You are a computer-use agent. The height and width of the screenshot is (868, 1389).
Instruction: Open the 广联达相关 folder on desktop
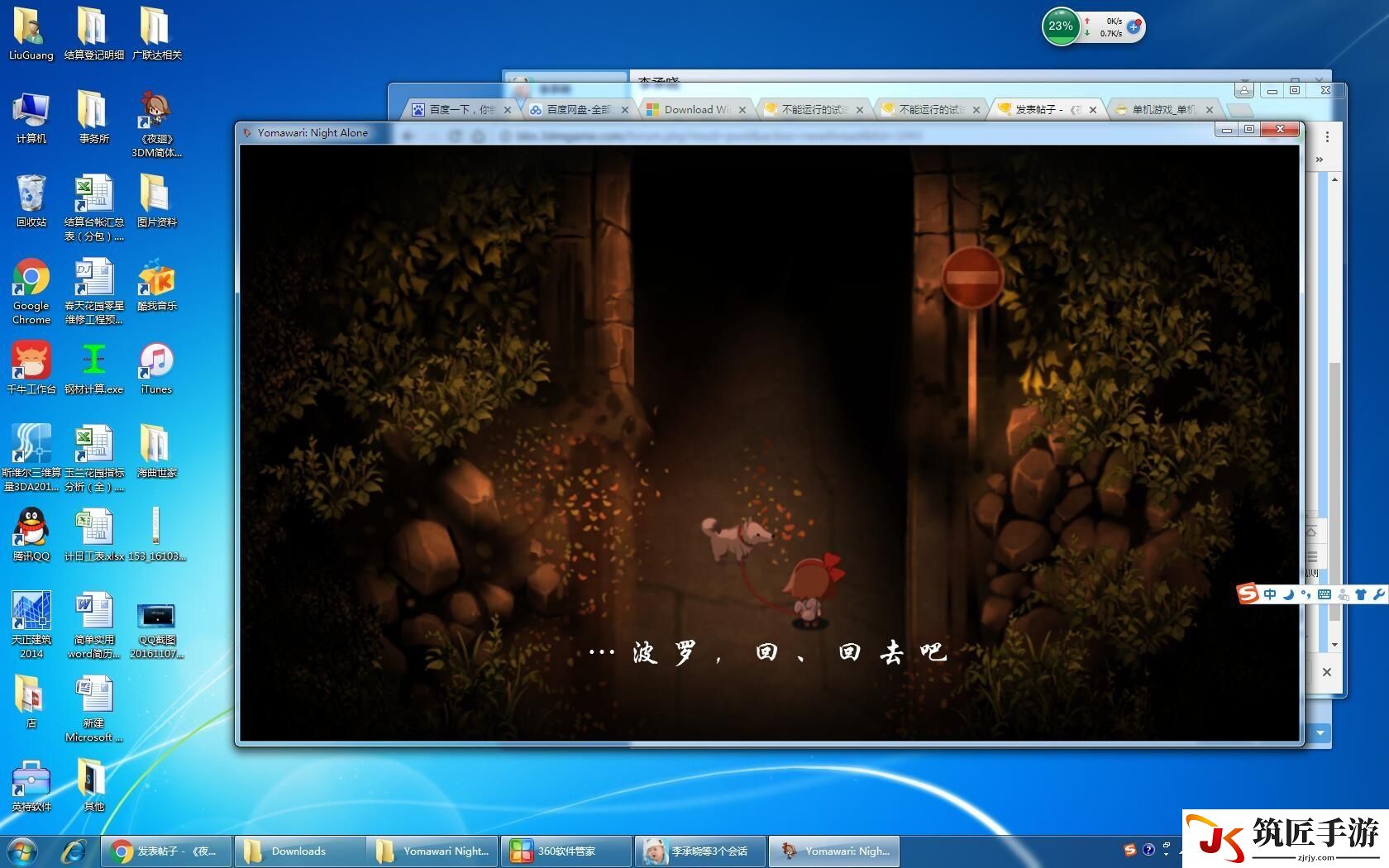156,33
